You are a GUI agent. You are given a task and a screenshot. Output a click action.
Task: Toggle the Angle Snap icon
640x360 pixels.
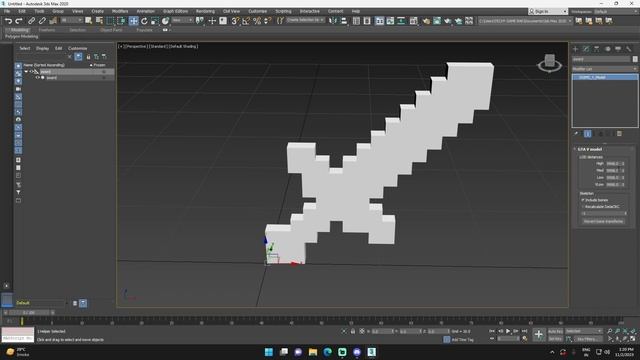[x=246, y=21]
